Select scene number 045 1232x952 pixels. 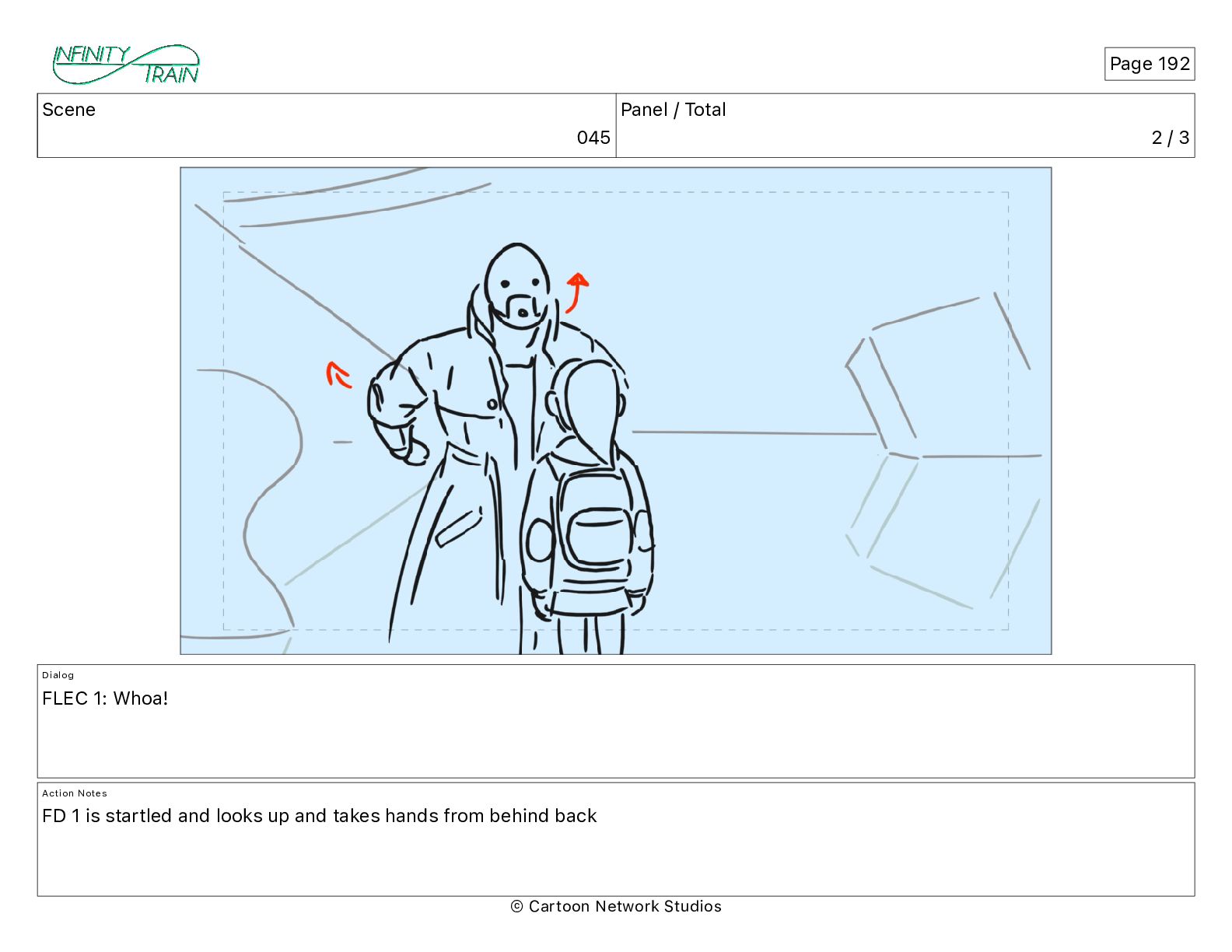pyautogui.click(x=593, y=138)
